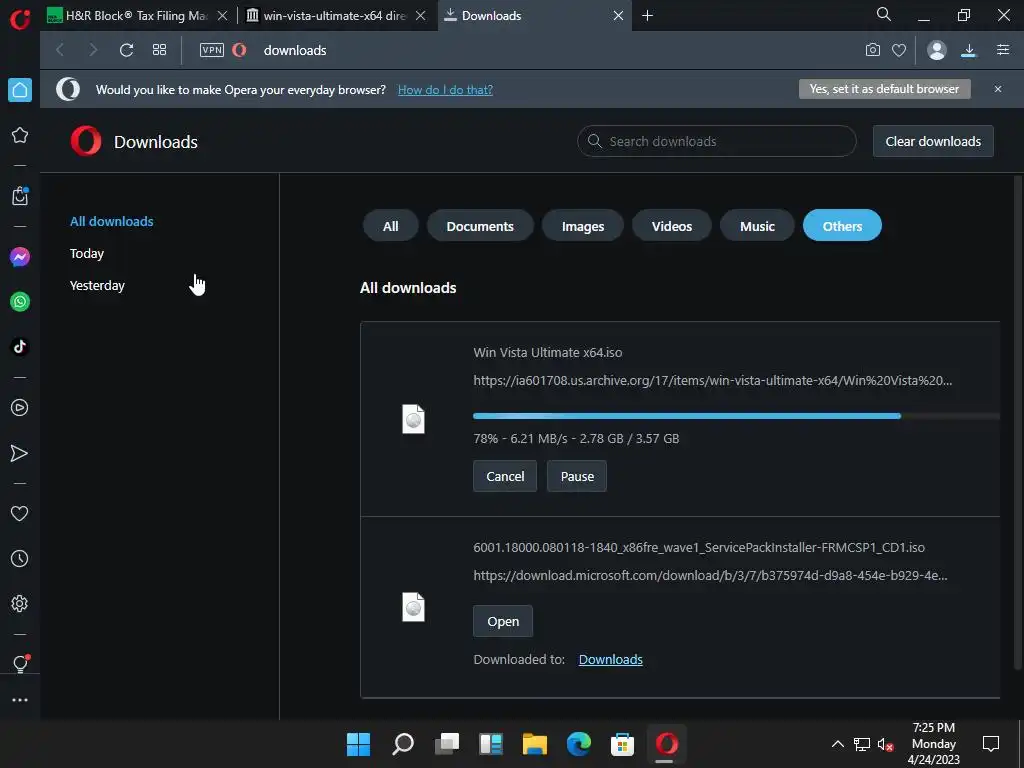Open the Start Page home icon
The image size is (1024, 768).
(x=20, y=90)
